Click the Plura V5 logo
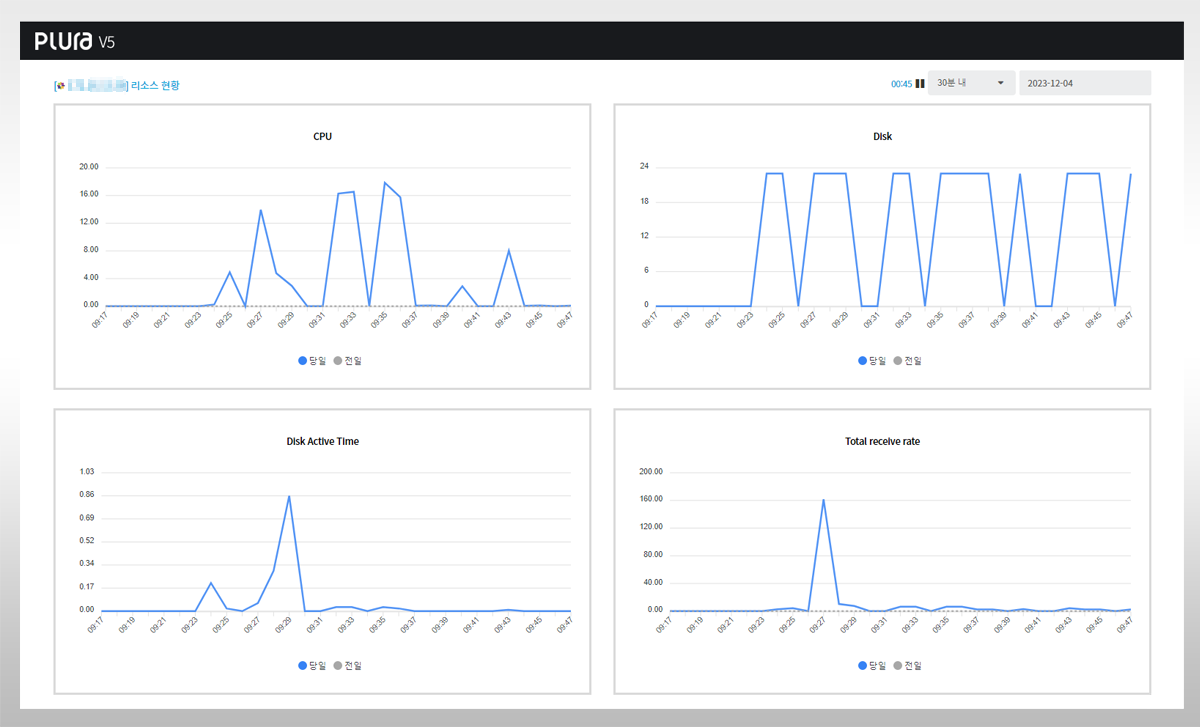 [75, 41]
